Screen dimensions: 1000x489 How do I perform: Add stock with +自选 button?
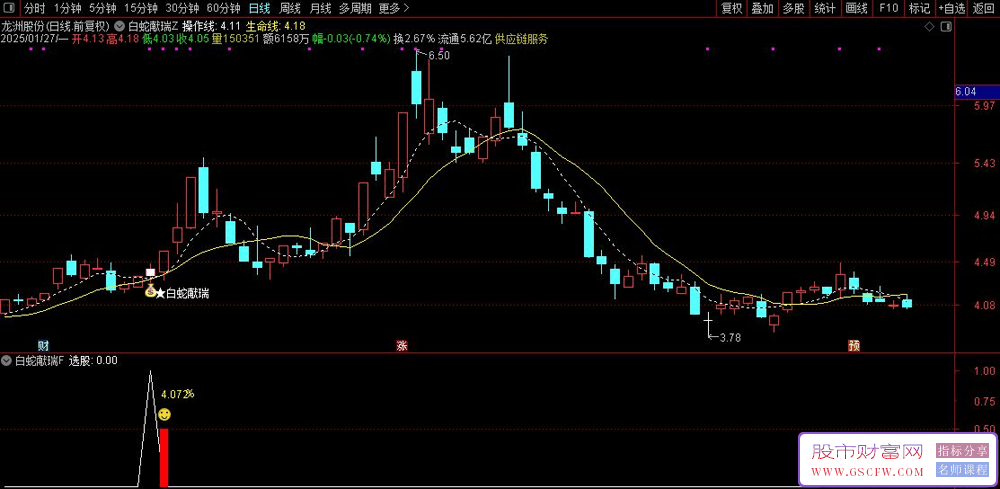[x=952, y=8]
